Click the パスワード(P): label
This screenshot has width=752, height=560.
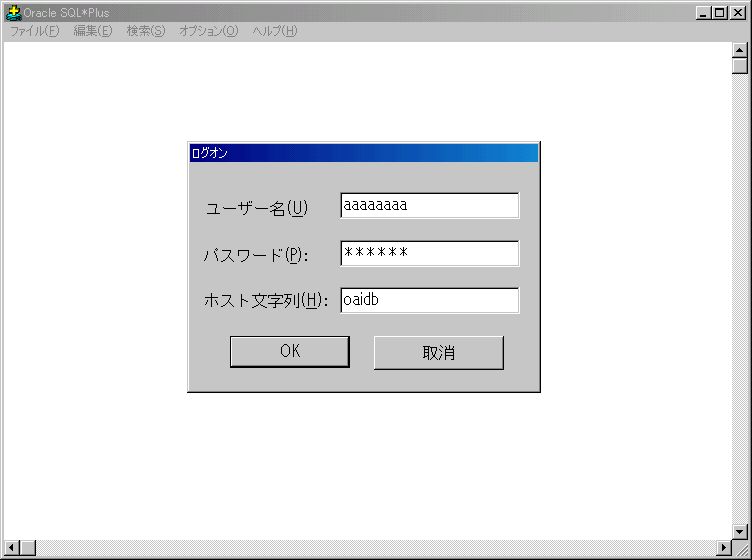(256, 255)
